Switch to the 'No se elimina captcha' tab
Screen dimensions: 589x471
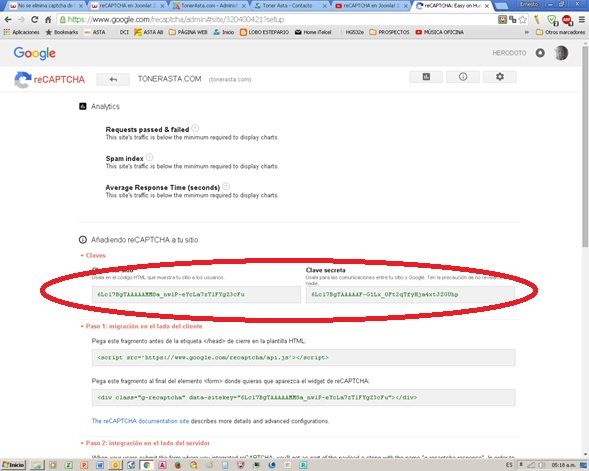[x=45, y=6]
